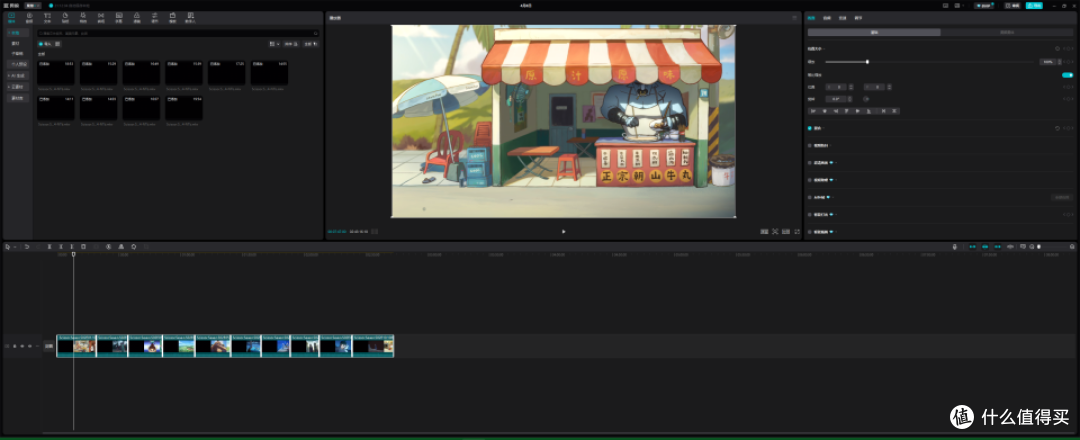Expand the cloud materials item in sidebar

pyautogui.click(x=16, y=87)
